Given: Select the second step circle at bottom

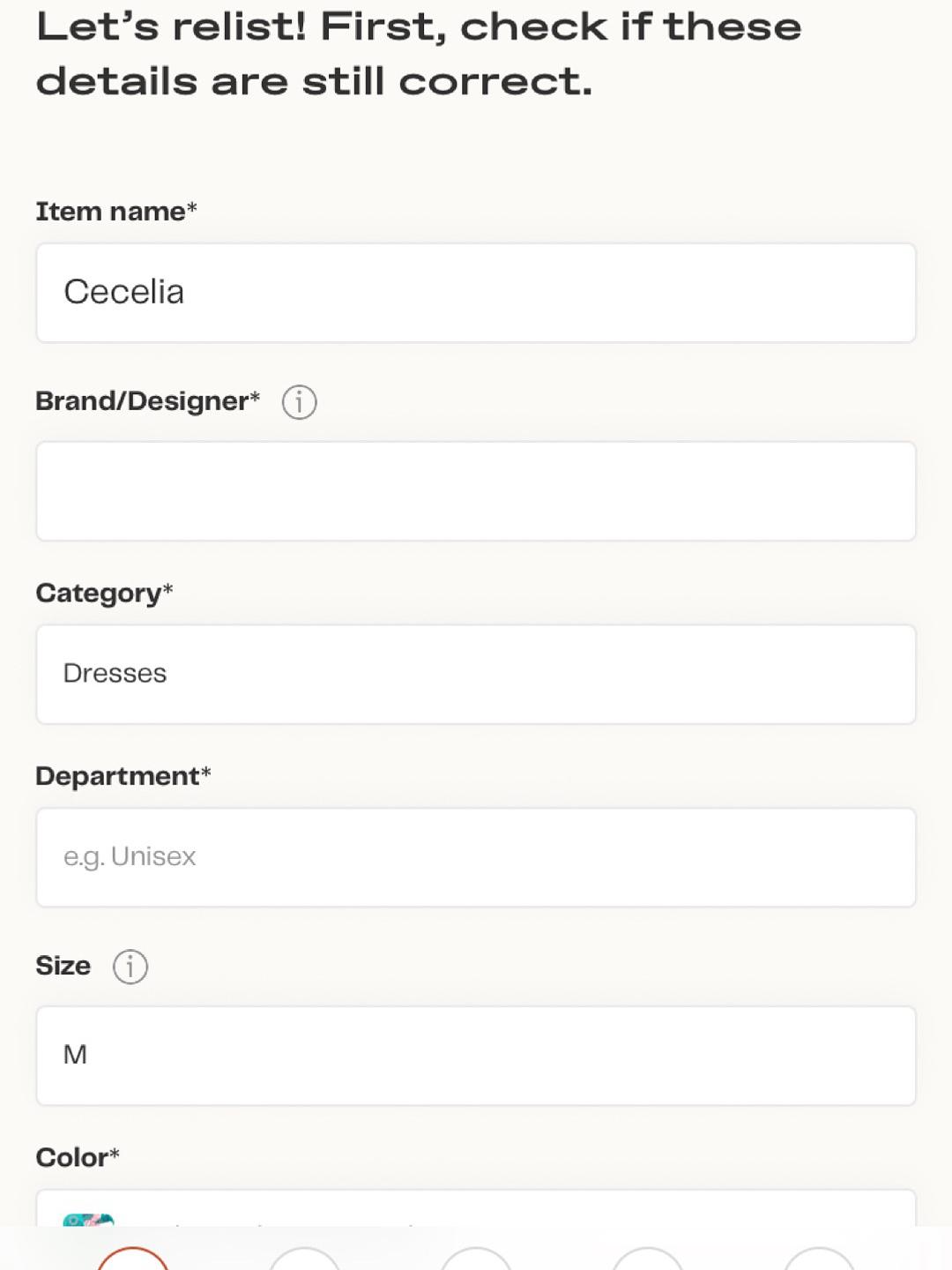Looking at the screenshot, I should (304, 1259).
